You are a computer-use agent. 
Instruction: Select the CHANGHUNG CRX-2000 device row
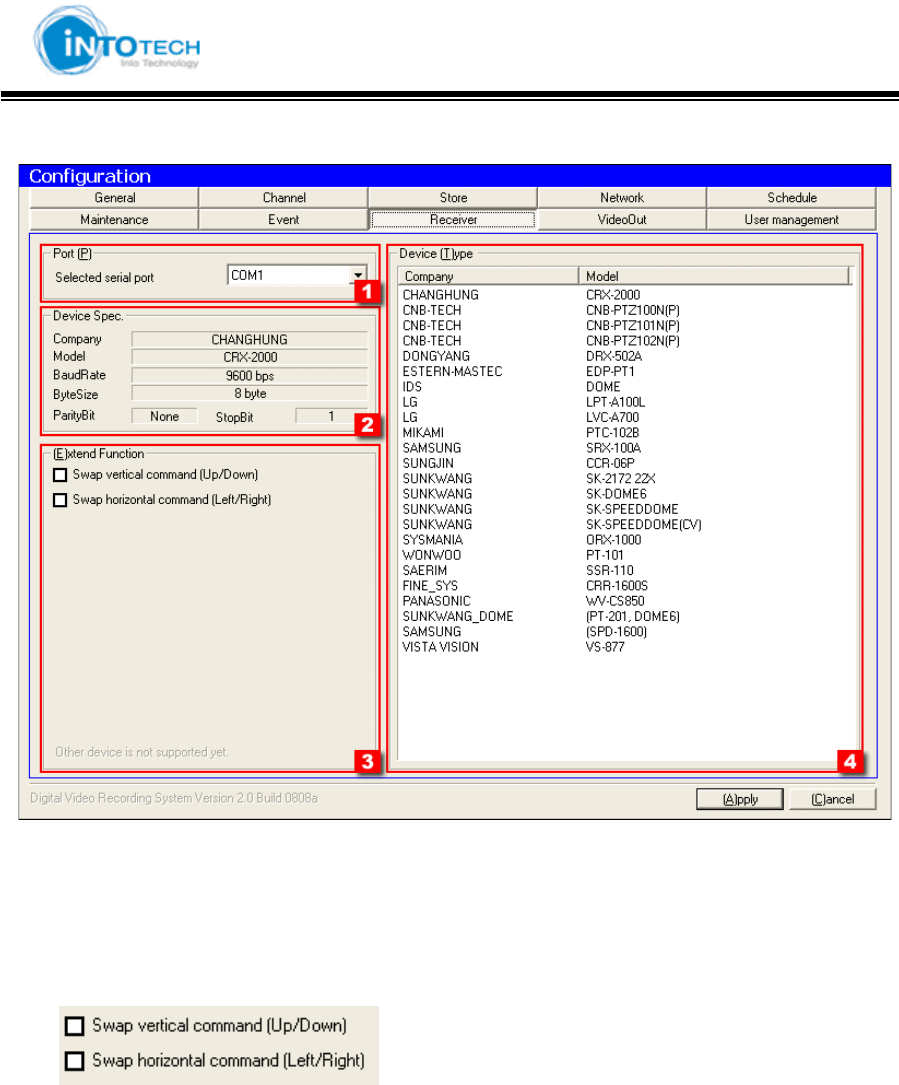click(626, 295)
